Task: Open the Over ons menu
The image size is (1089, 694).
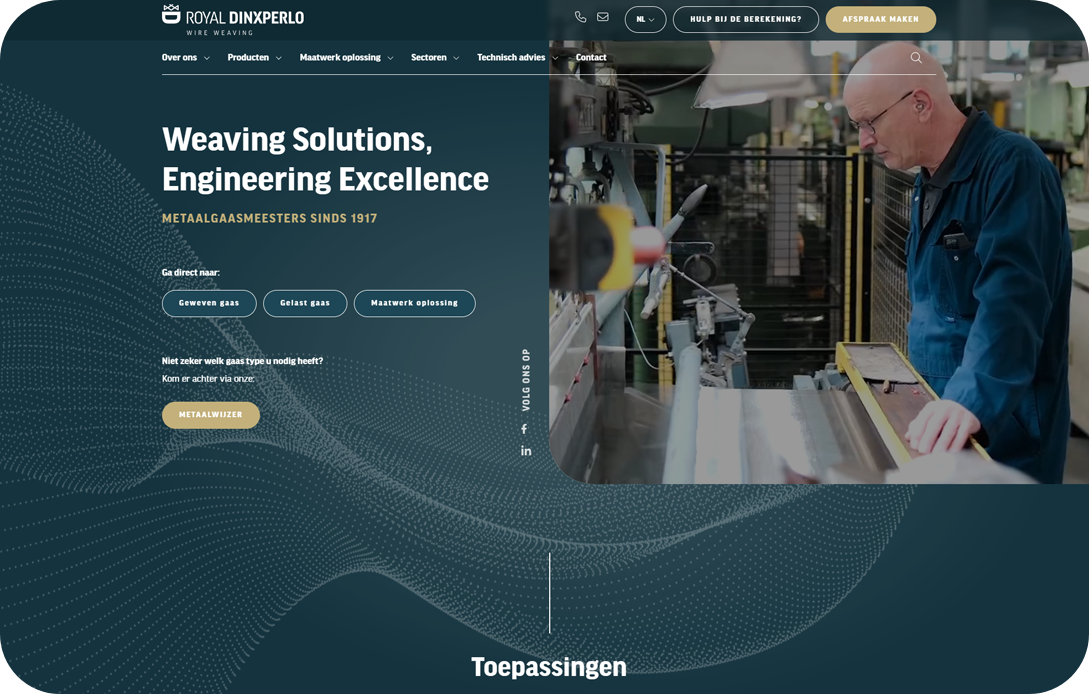Action: coord(179,58)
